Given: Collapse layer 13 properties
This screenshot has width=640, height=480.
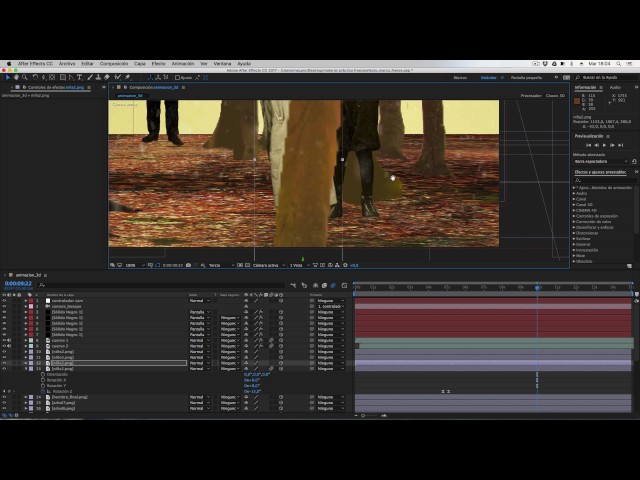Looking at the screenshot, I should [26, 369].
